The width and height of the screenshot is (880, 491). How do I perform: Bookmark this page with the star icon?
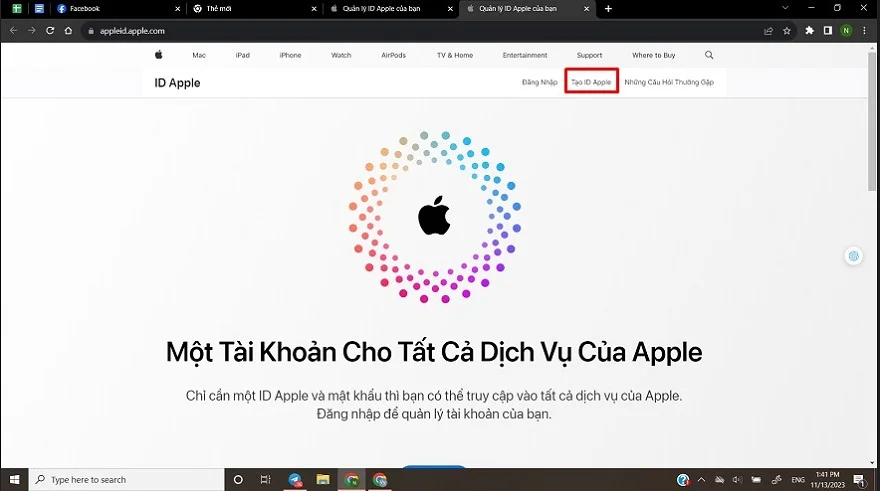pos(787,31)
